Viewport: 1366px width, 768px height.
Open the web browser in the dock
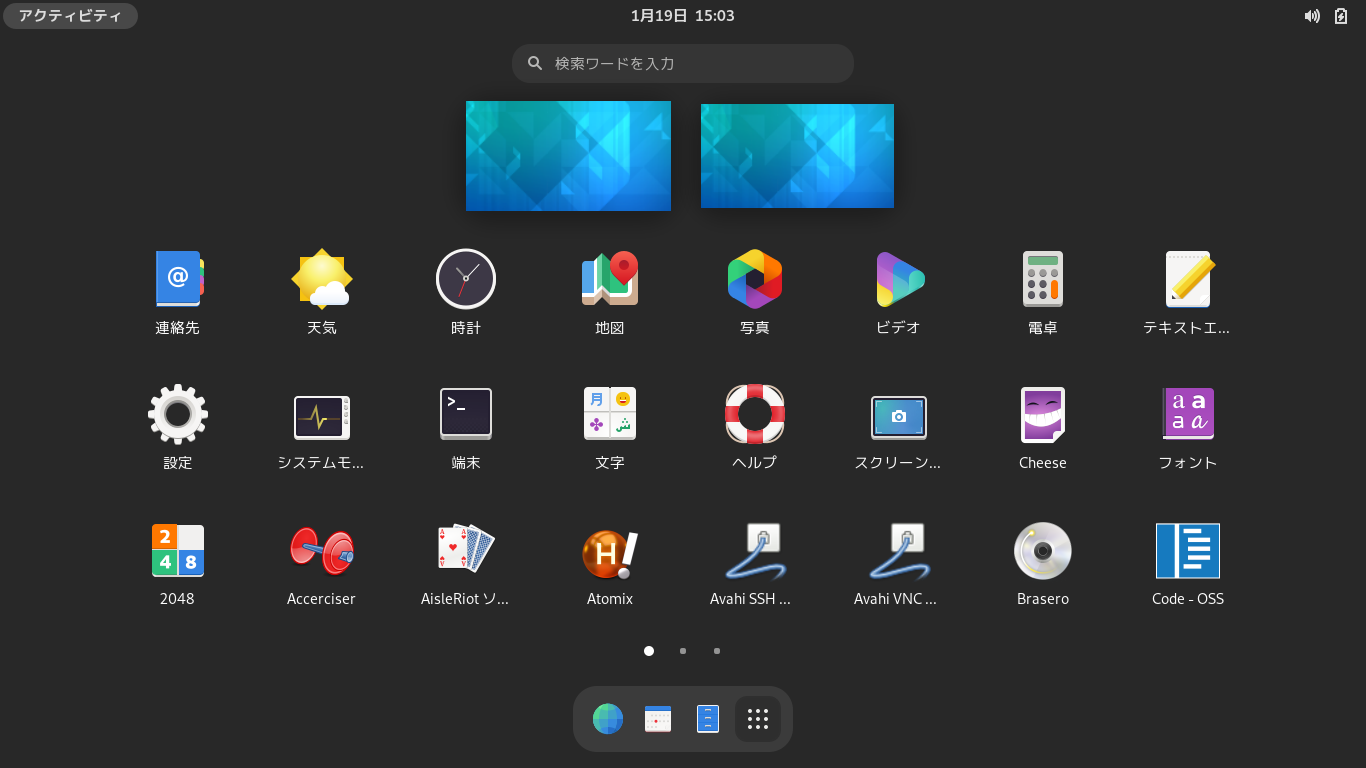[608, 719]
